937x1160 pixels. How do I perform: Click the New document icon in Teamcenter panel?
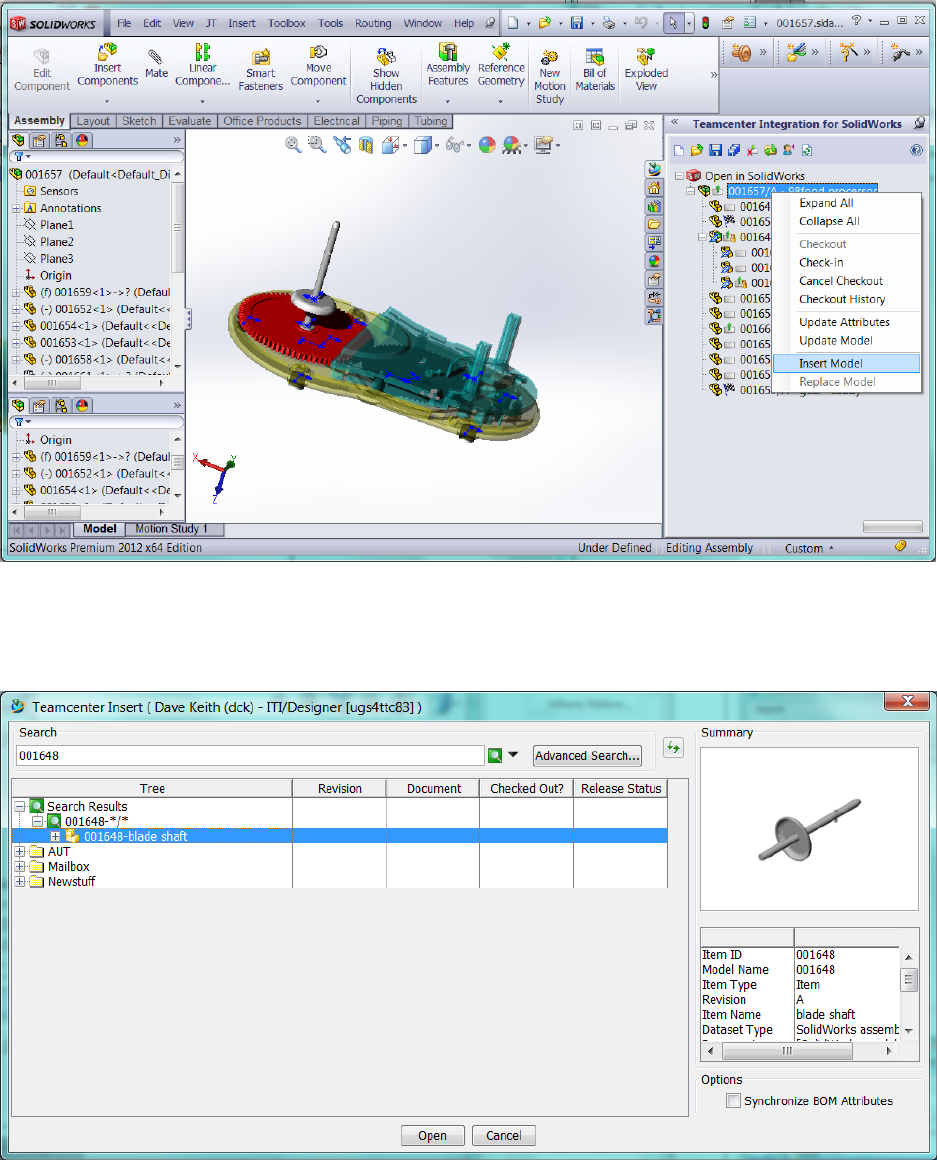679,150
